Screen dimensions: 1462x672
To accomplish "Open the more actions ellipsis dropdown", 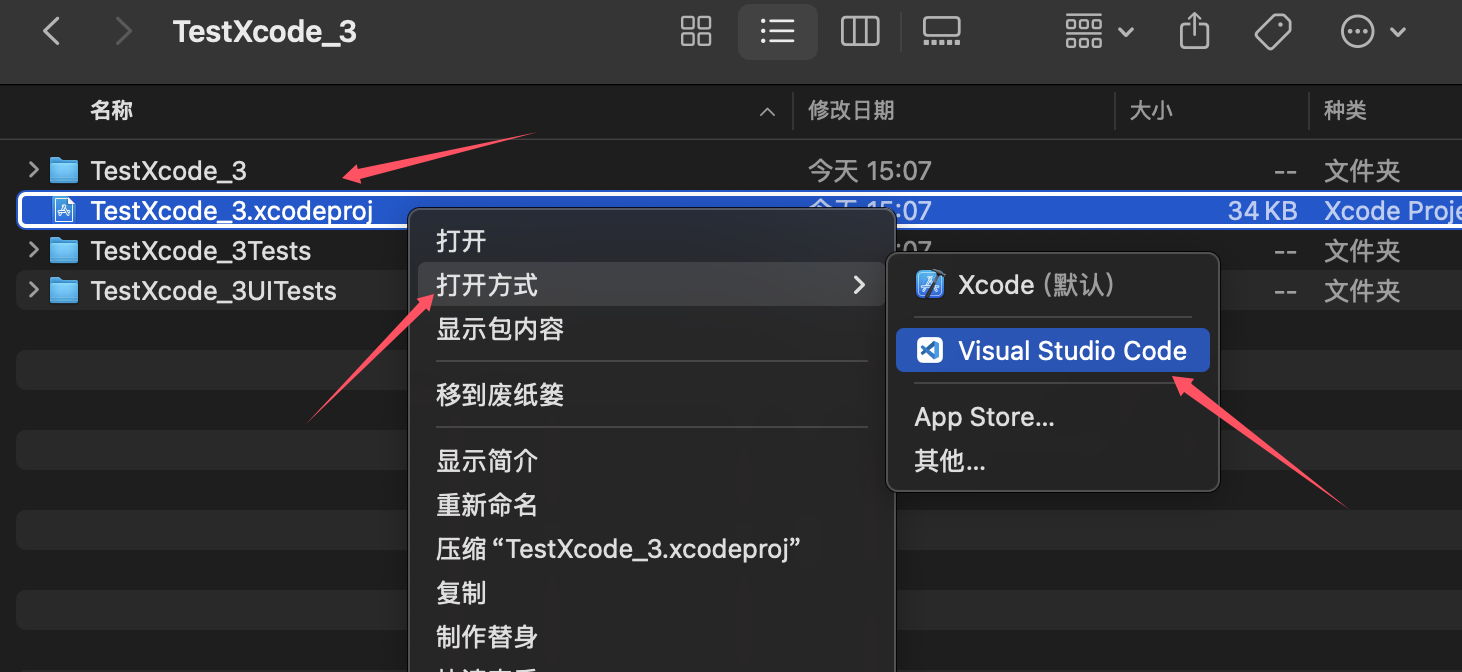I will click(1373, 32).
